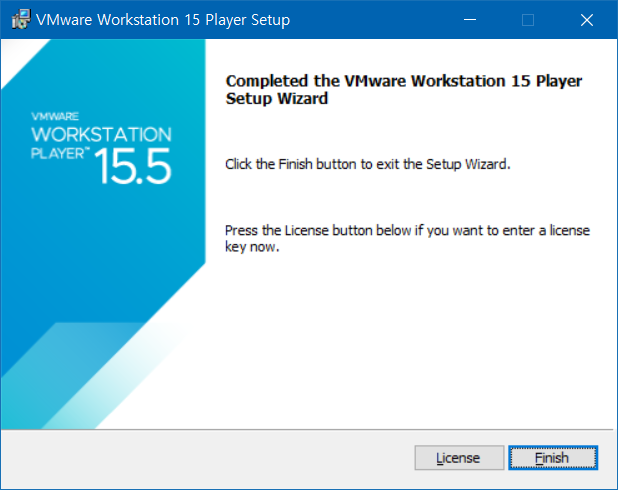Click the 'Completed the VMware Workstation 15 Player' heading

[404, 90]
